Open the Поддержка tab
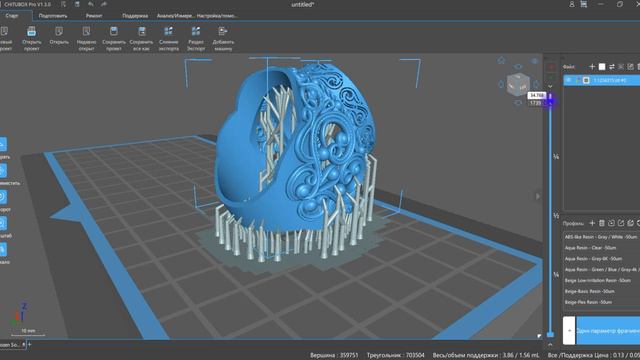 [x=135, y=16]
